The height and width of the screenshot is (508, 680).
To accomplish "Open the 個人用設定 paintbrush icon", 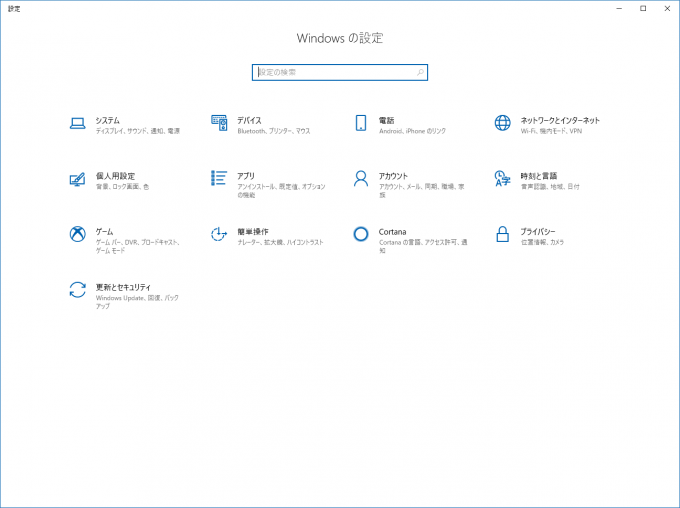I will (x=77, y=180).
